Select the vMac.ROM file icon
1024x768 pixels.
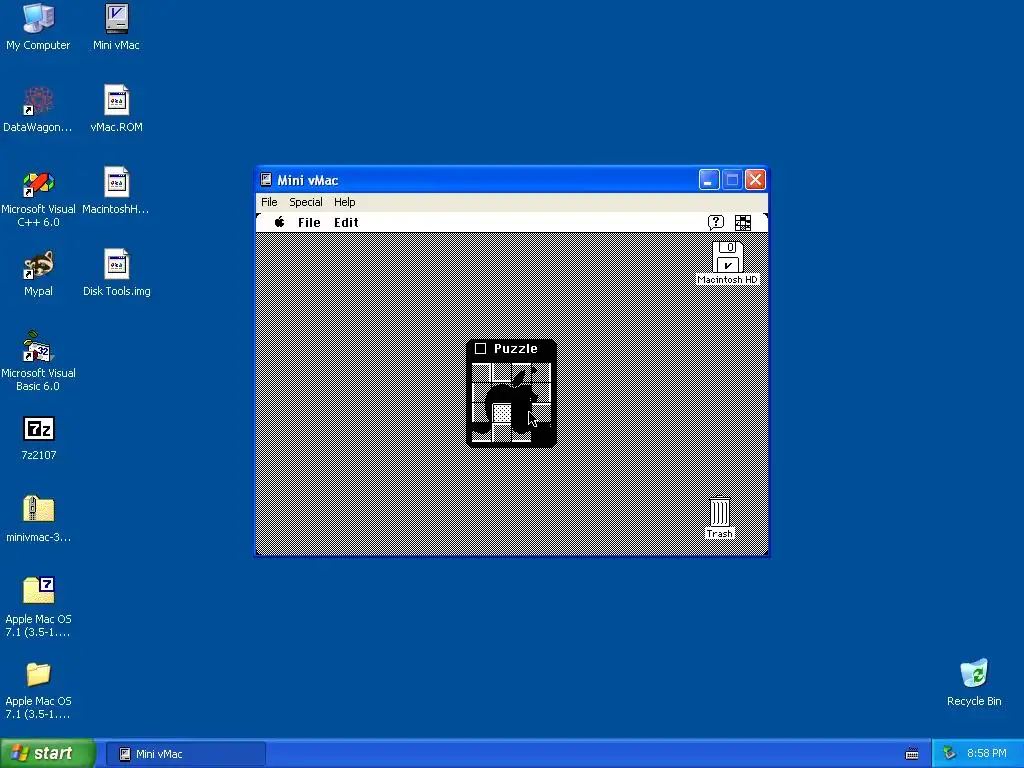[x=116, y=108]
